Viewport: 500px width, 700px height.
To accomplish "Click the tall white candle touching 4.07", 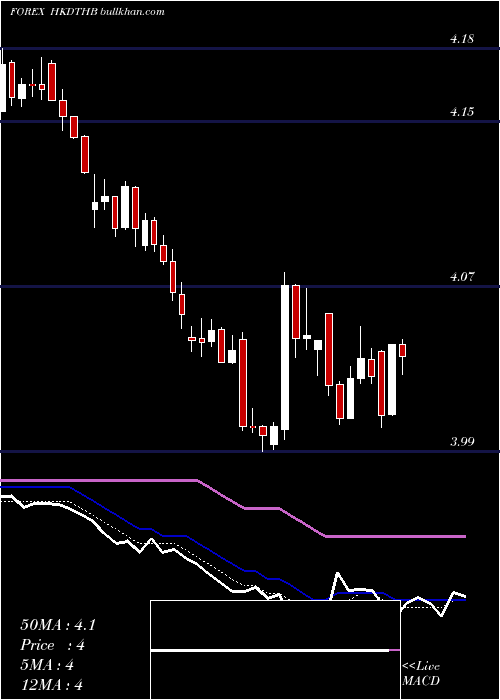I will click(285, 357).
